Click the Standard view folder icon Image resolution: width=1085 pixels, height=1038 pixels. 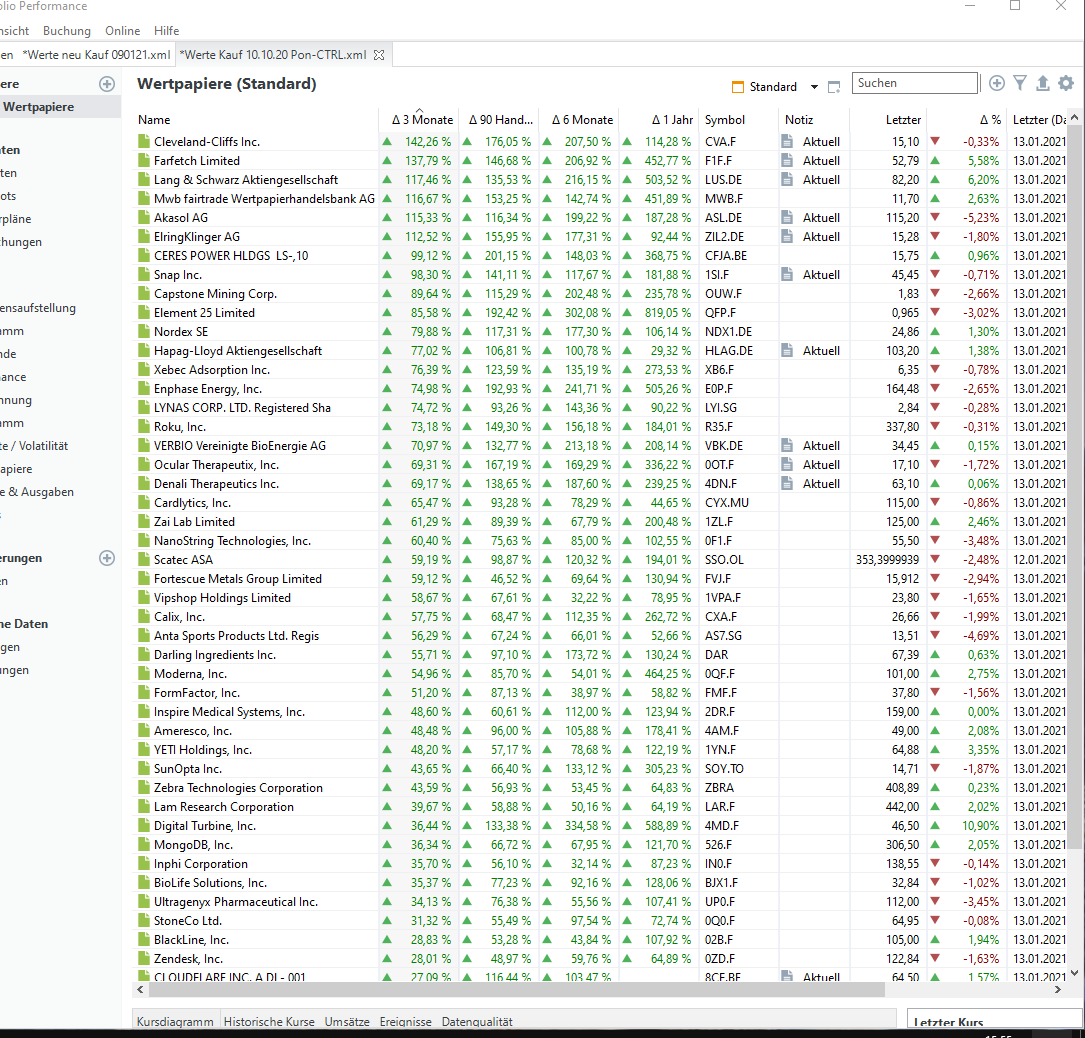tap(738, 87)
